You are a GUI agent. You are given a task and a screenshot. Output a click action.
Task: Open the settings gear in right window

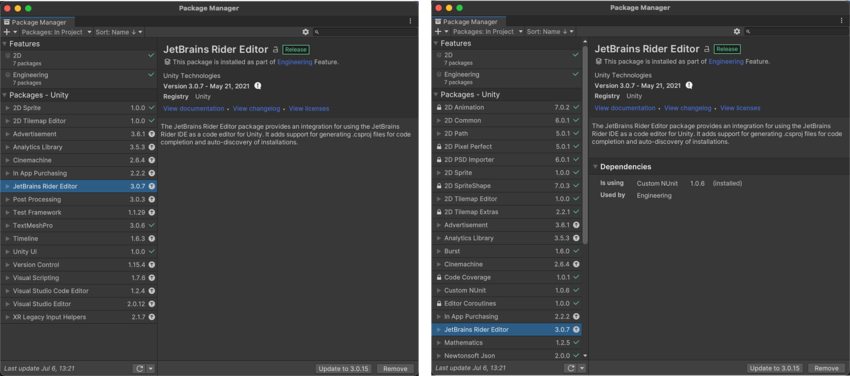coord(737,32)
